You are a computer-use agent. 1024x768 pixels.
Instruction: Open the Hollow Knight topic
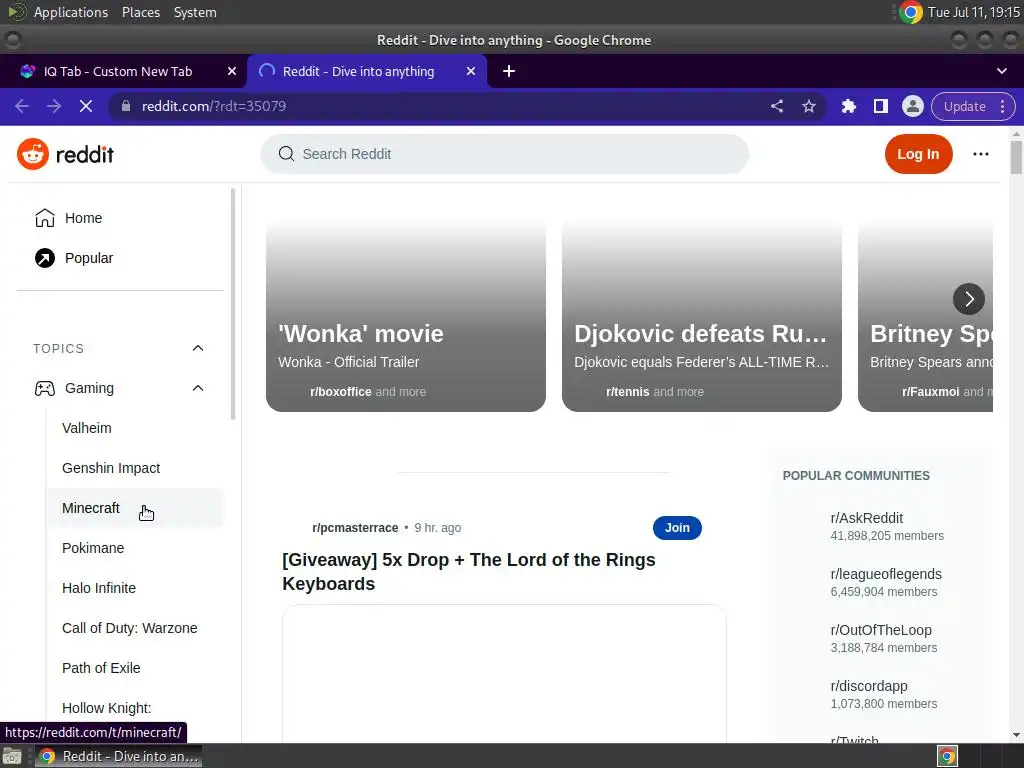point(106,708)
